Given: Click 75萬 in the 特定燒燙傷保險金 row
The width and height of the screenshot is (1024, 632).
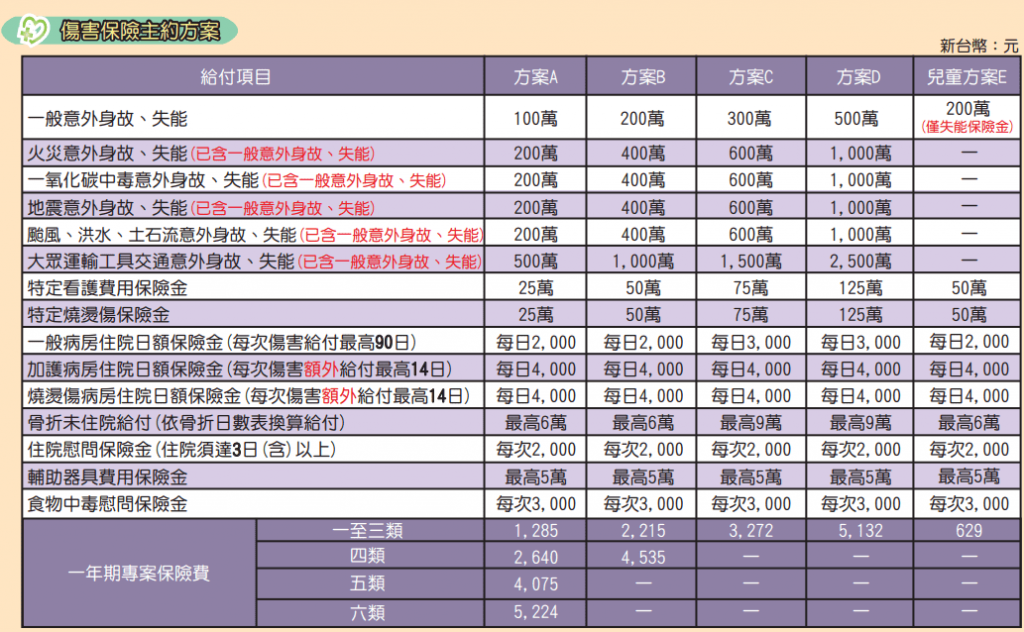Looking at the screenshot, I should 750,315.
